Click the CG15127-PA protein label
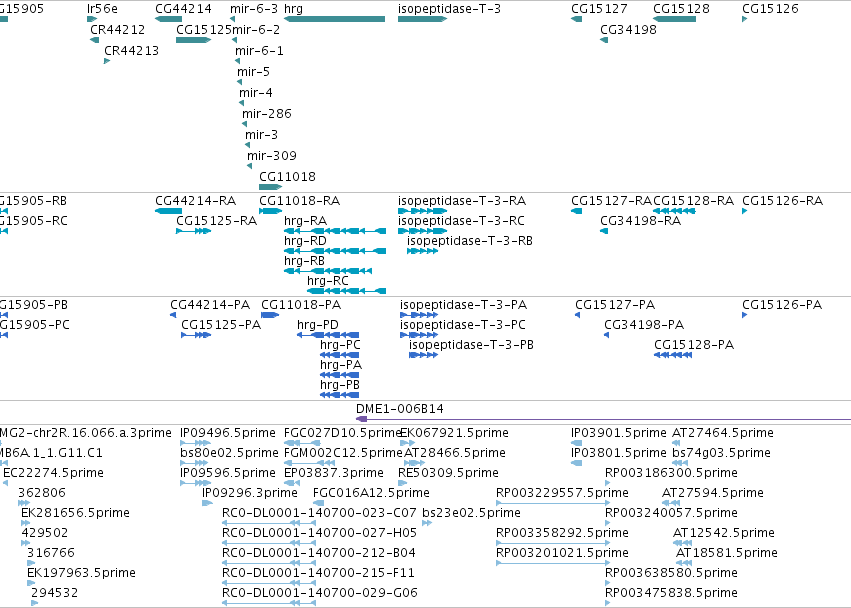Viewport: 851px width, 608px height. point(615,305)
